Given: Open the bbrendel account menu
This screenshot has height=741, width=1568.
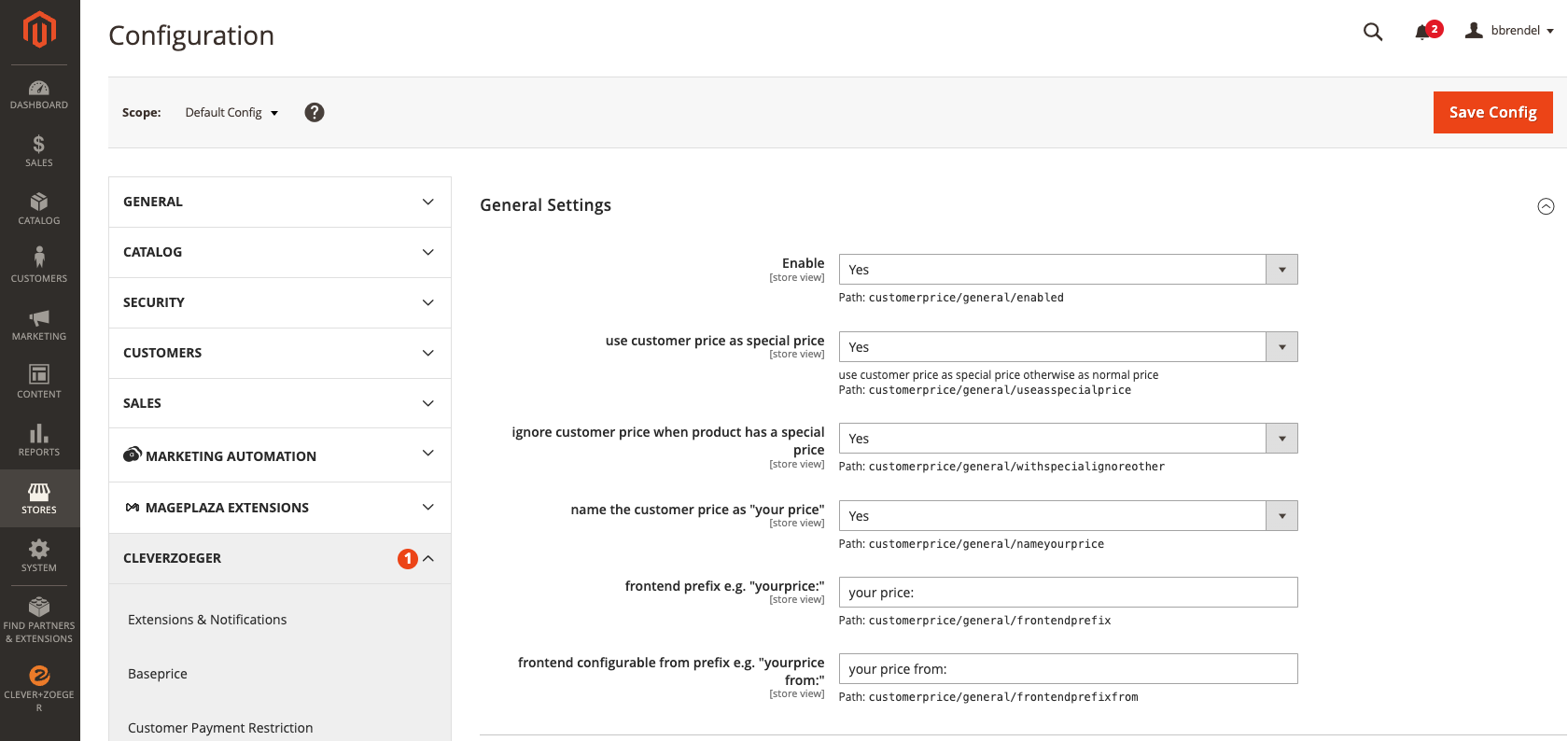Looking at the screenshot, I should (x=1509, y=31).
